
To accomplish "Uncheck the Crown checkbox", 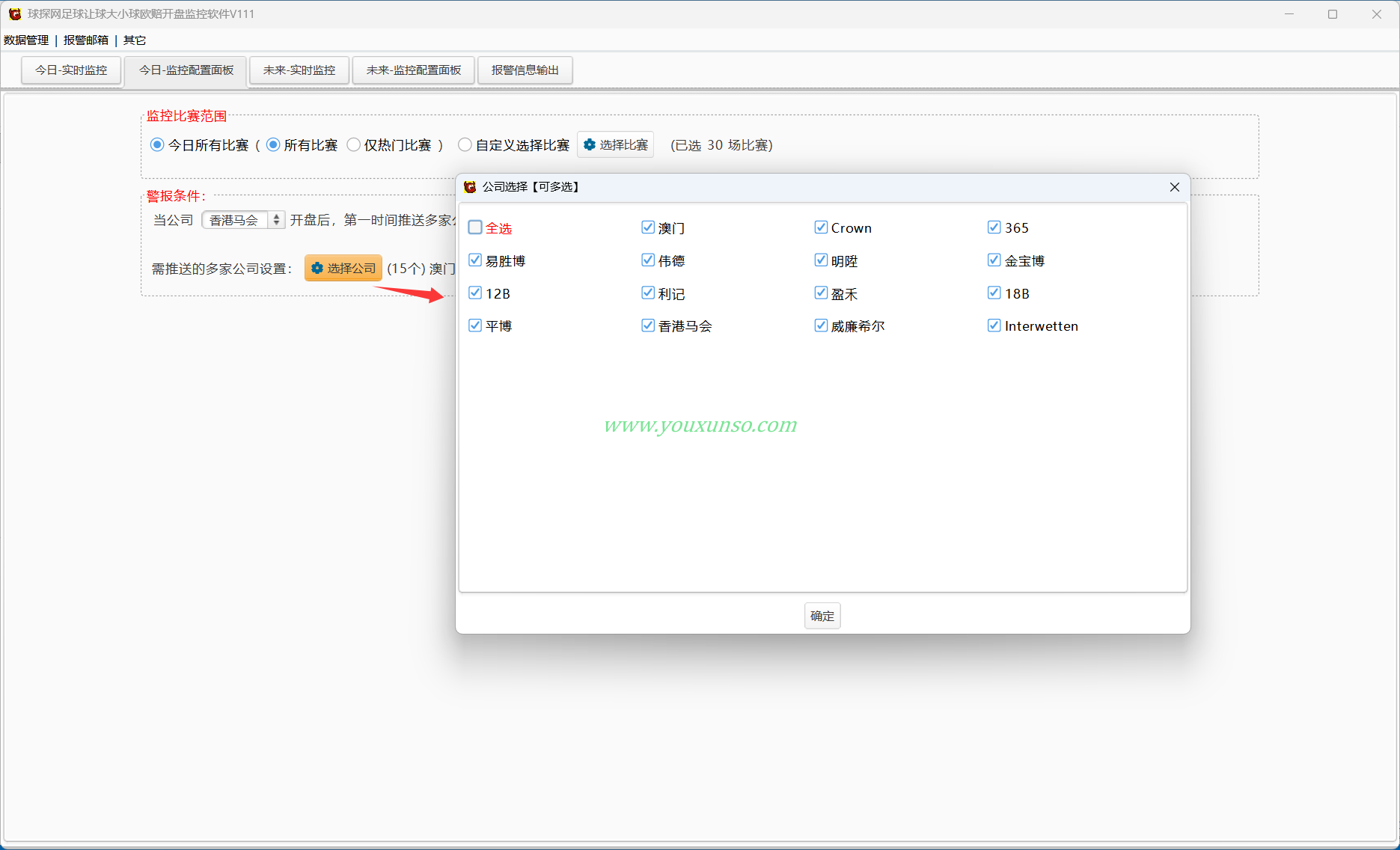I will click(x=821, y=227).
